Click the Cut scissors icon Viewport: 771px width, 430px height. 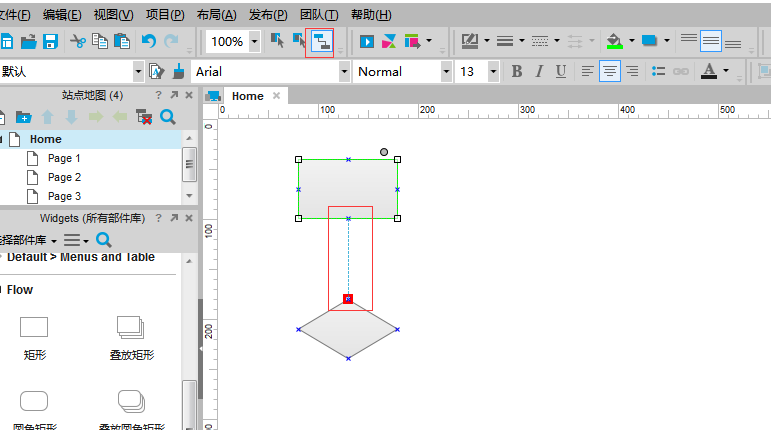click(x=78, y=41)
